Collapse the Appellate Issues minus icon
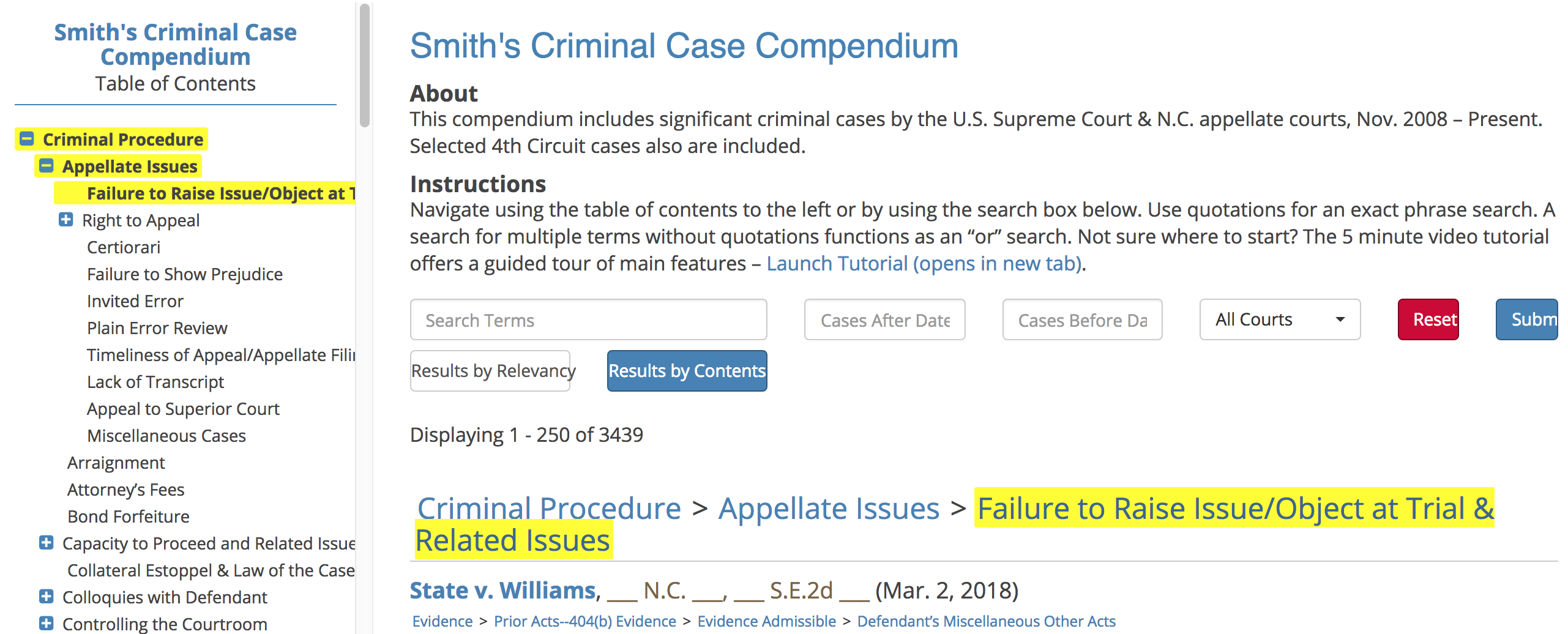The image size is (1568, 634). (47, 166)
